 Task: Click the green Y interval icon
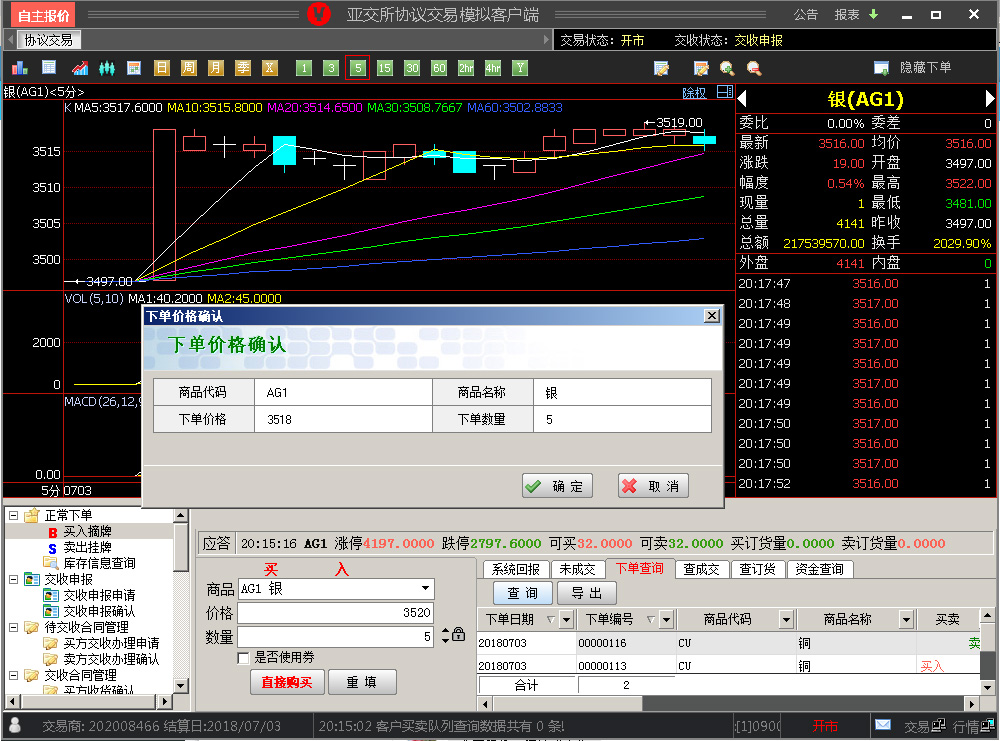pyautogui.click(x=520, y=68)
